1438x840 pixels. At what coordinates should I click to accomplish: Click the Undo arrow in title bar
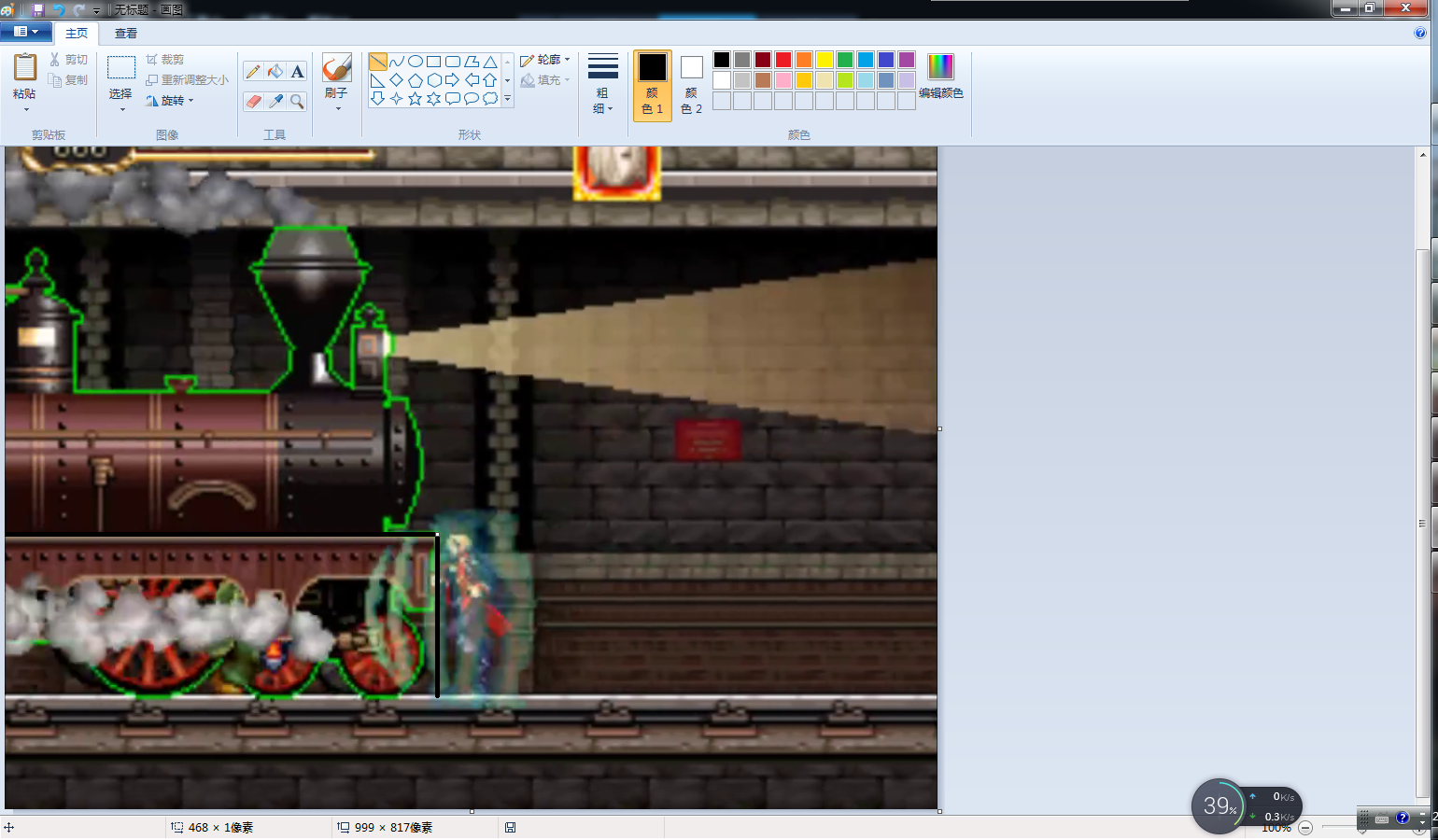(59, 9)
